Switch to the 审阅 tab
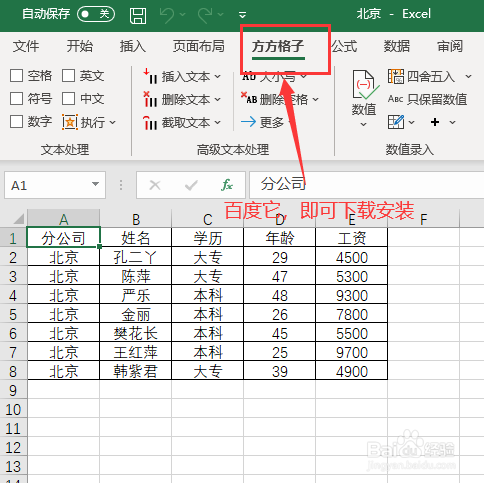 pyautogui.click(x=450, y=46)
